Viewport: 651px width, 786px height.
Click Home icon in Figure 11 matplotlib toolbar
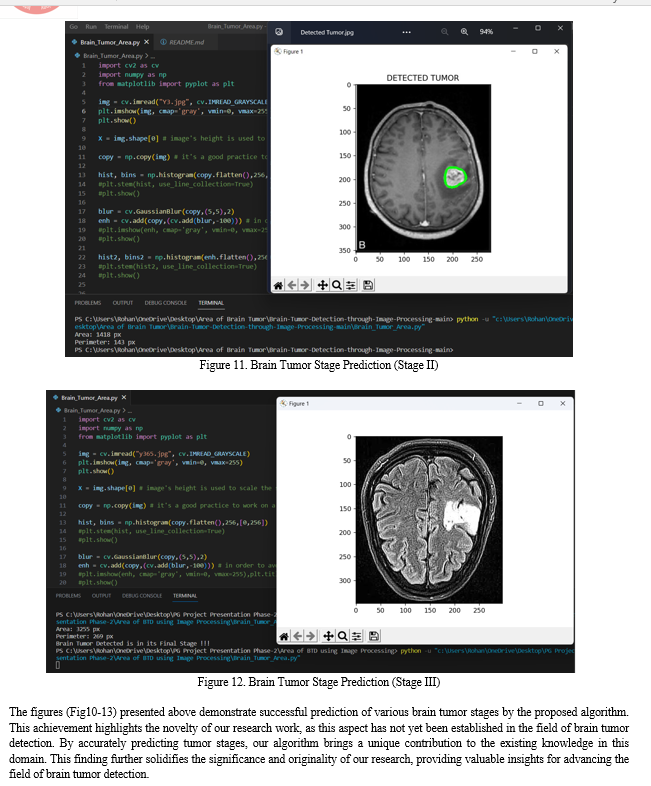tap(278, 285)
